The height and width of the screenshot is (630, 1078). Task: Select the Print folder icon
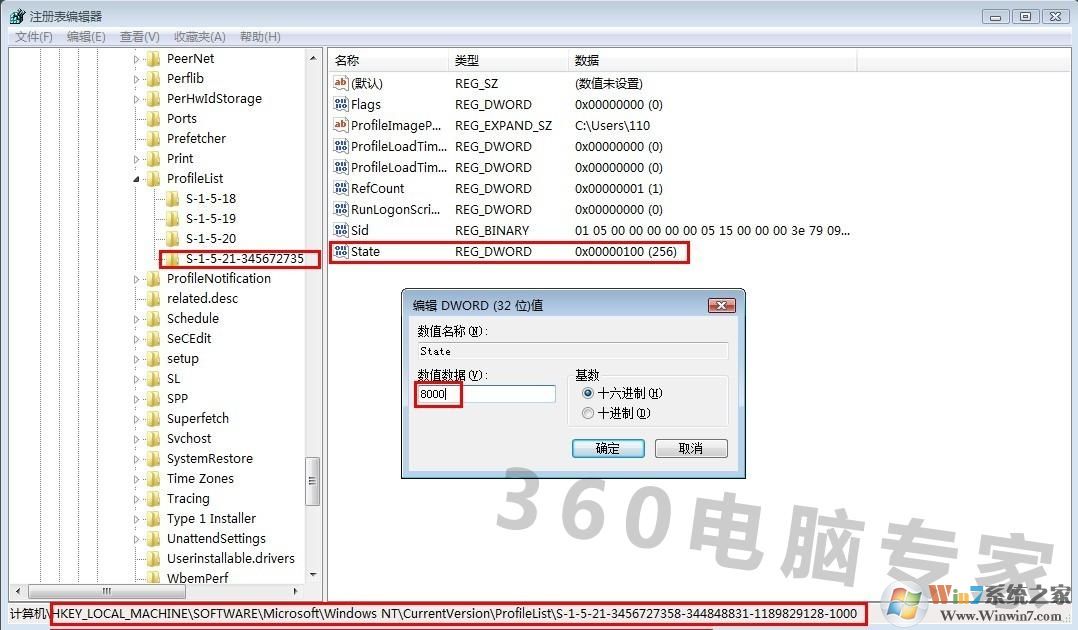click(x=153, y=158)
